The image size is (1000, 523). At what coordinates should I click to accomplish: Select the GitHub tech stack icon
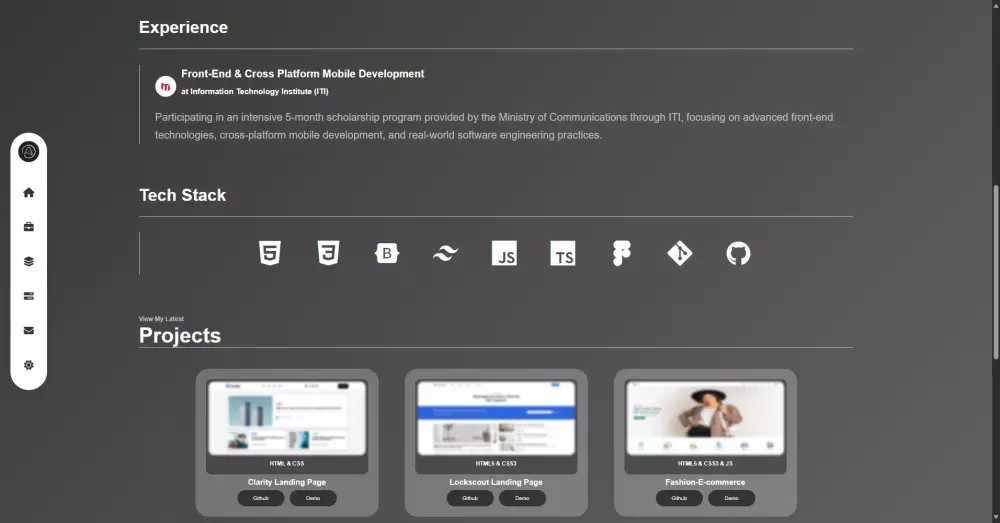(x=739, y=253)
